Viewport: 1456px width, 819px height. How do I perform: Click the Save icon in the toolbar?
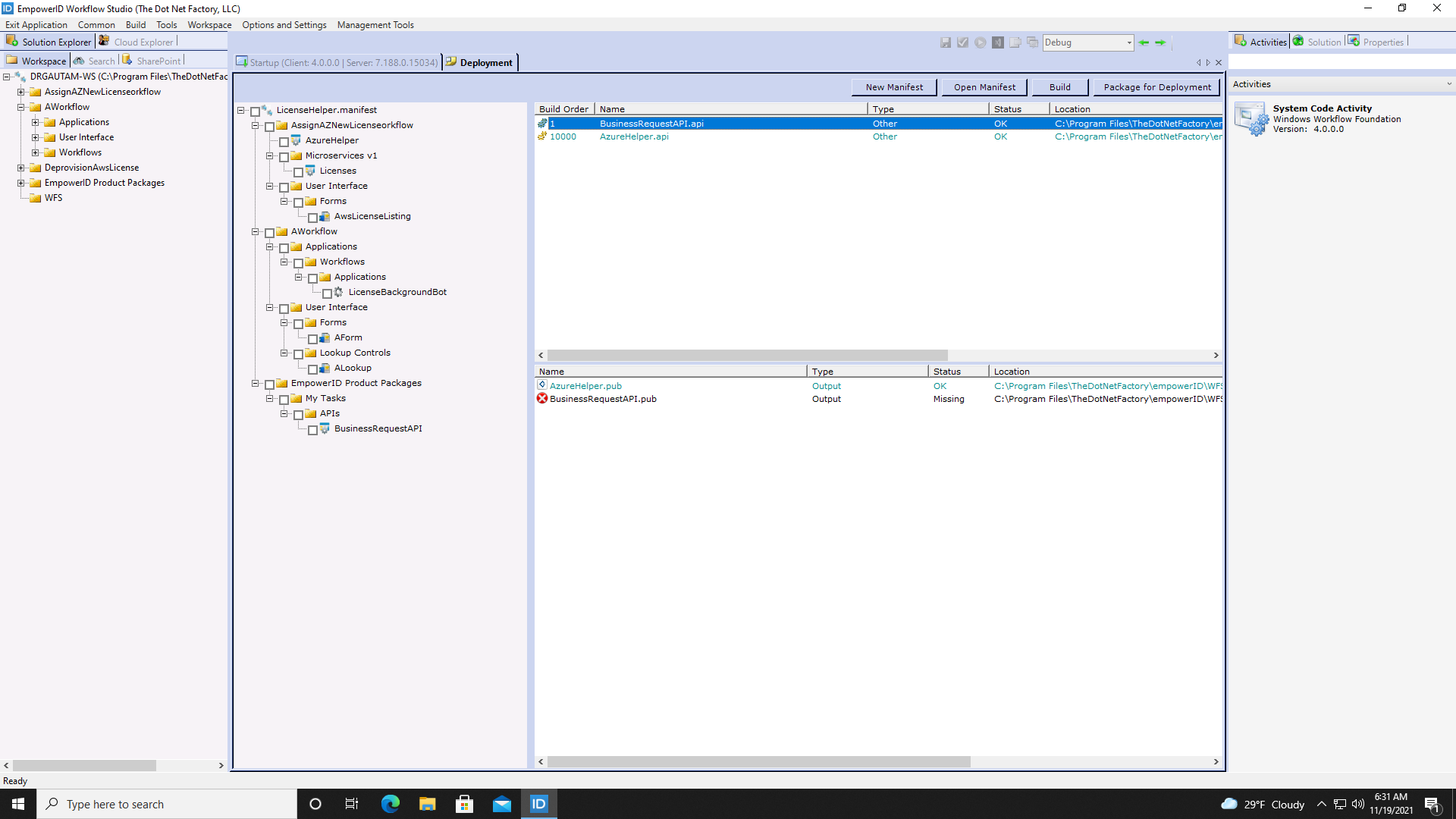[946, 42]
